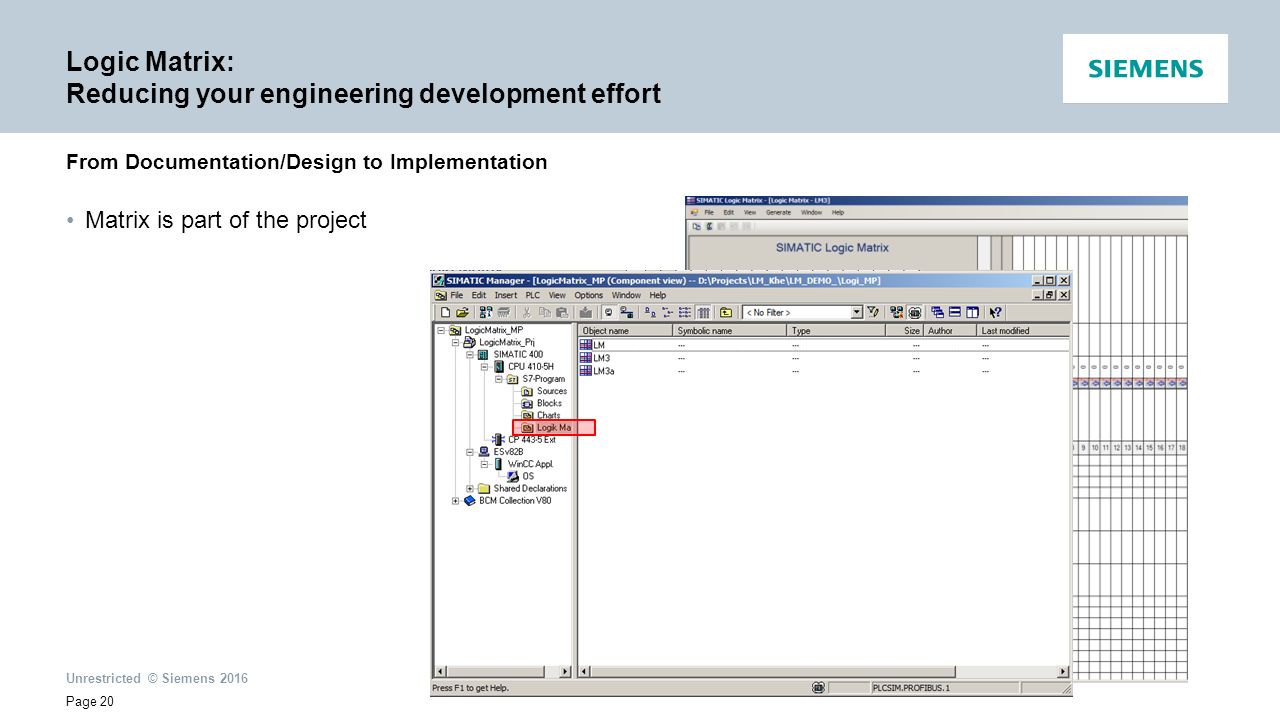Collapse the CPU 410-5H tree node

click(x=485, y=366)
